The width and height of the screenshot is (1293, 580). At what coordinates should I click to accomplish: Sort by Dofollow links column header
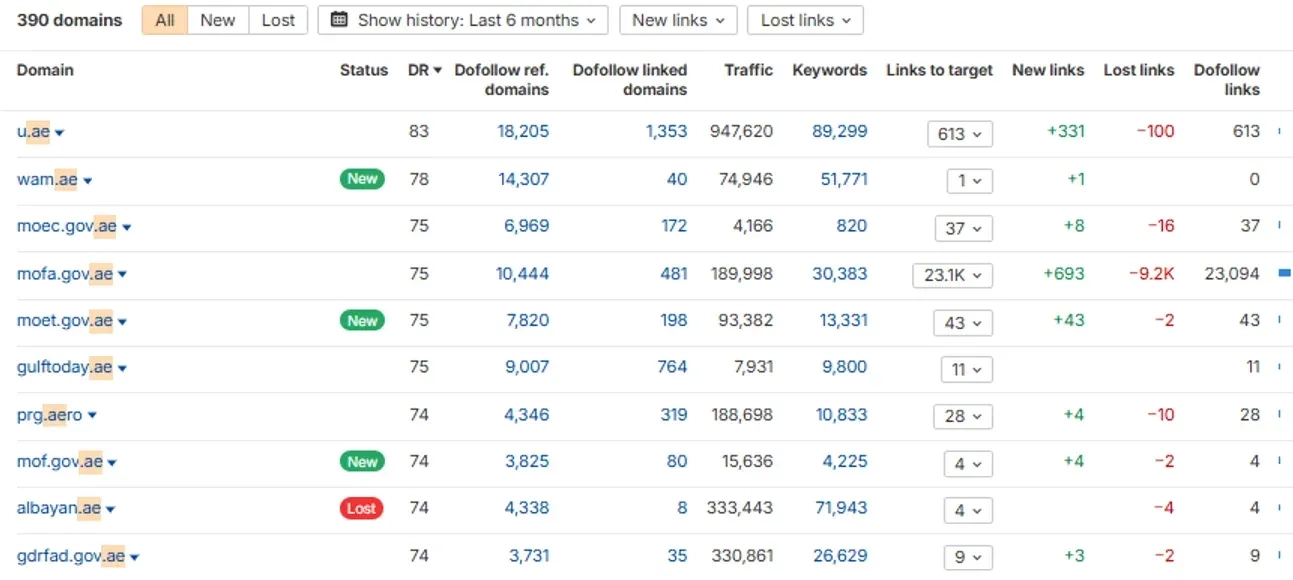[1227, 80]
